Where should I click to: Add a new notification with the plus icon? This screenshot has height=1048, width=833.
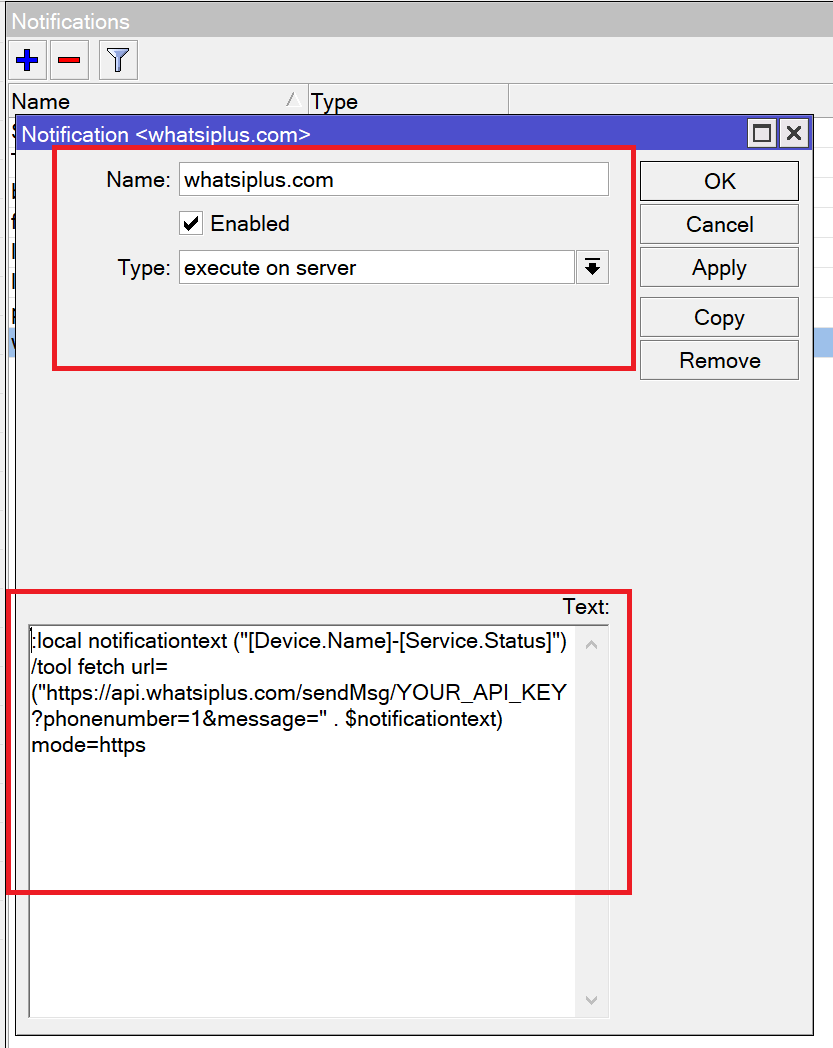click(x=27, y=60)
